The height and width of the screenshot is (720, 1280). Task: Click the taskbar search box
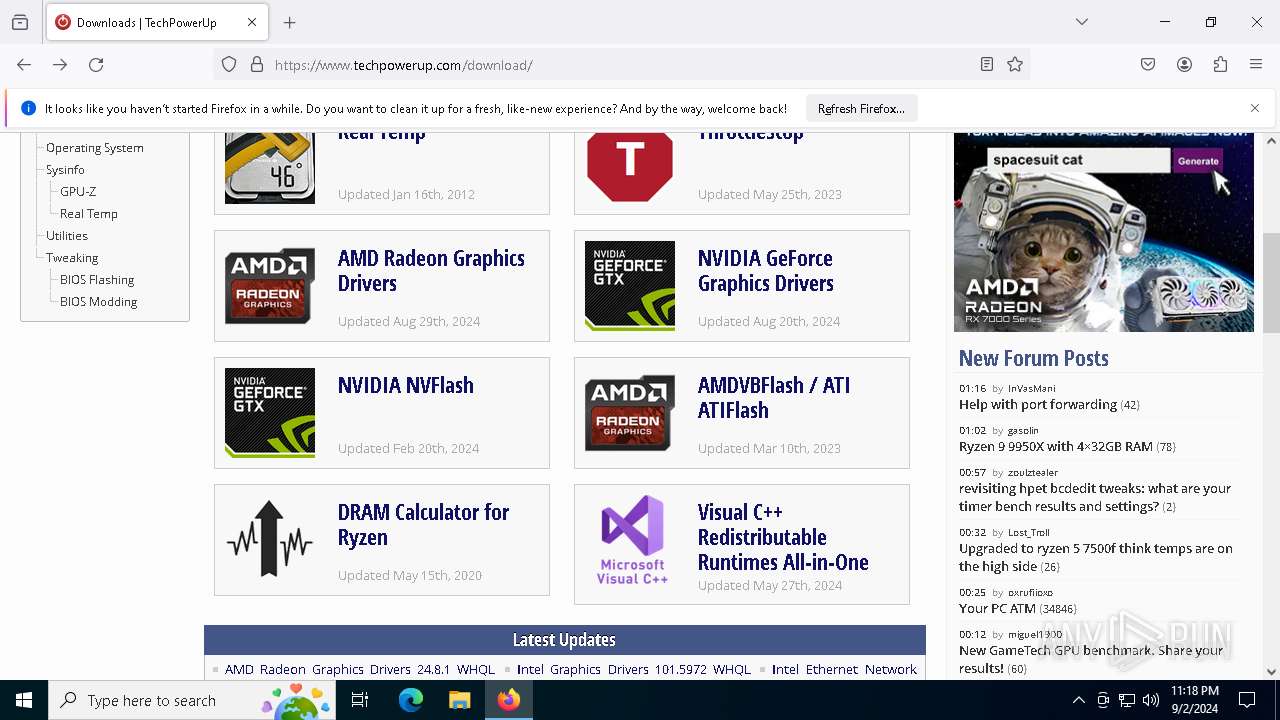(x=192, y=701)
